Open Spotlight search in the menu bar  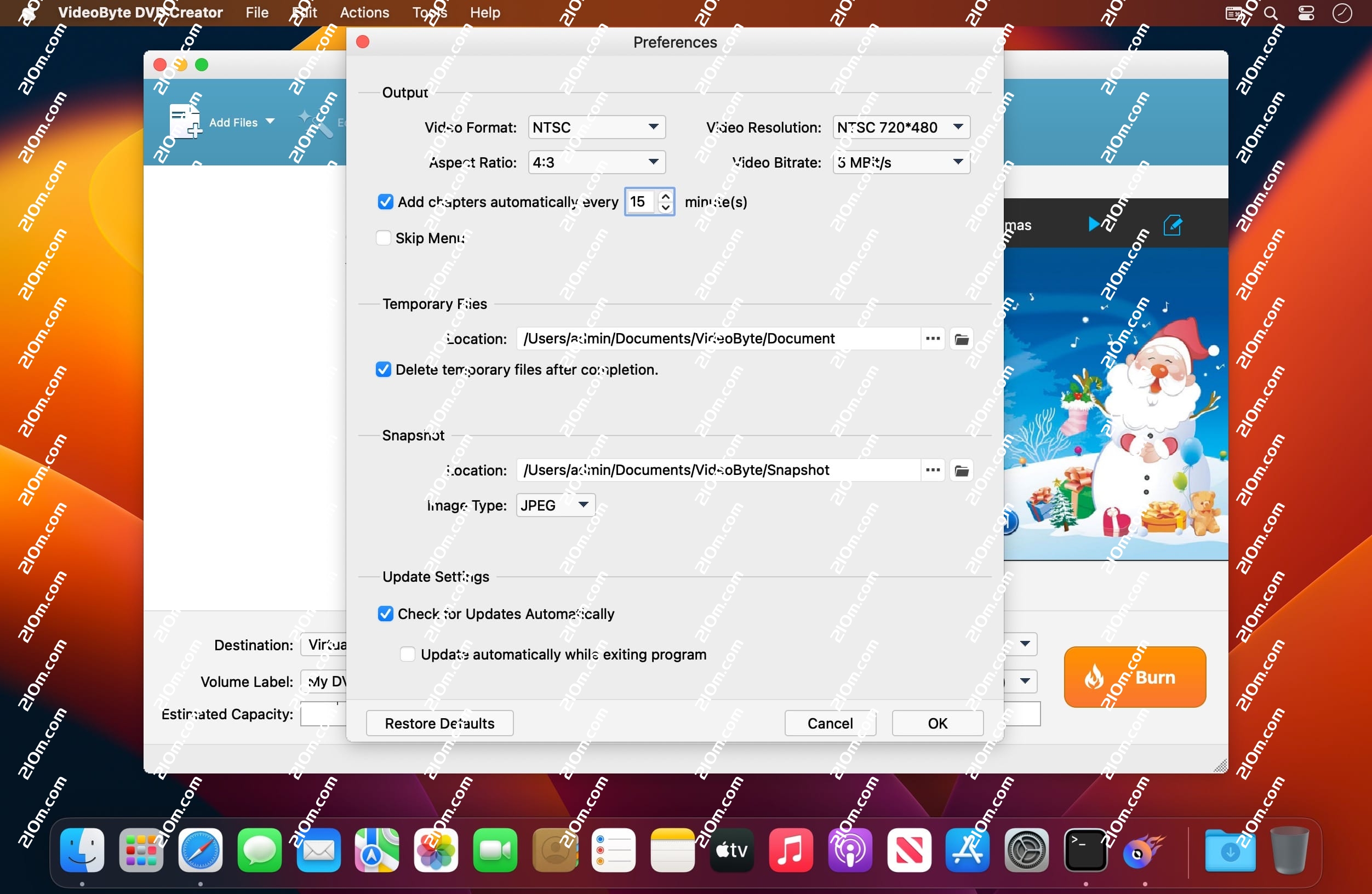(x=1271, y=13)
